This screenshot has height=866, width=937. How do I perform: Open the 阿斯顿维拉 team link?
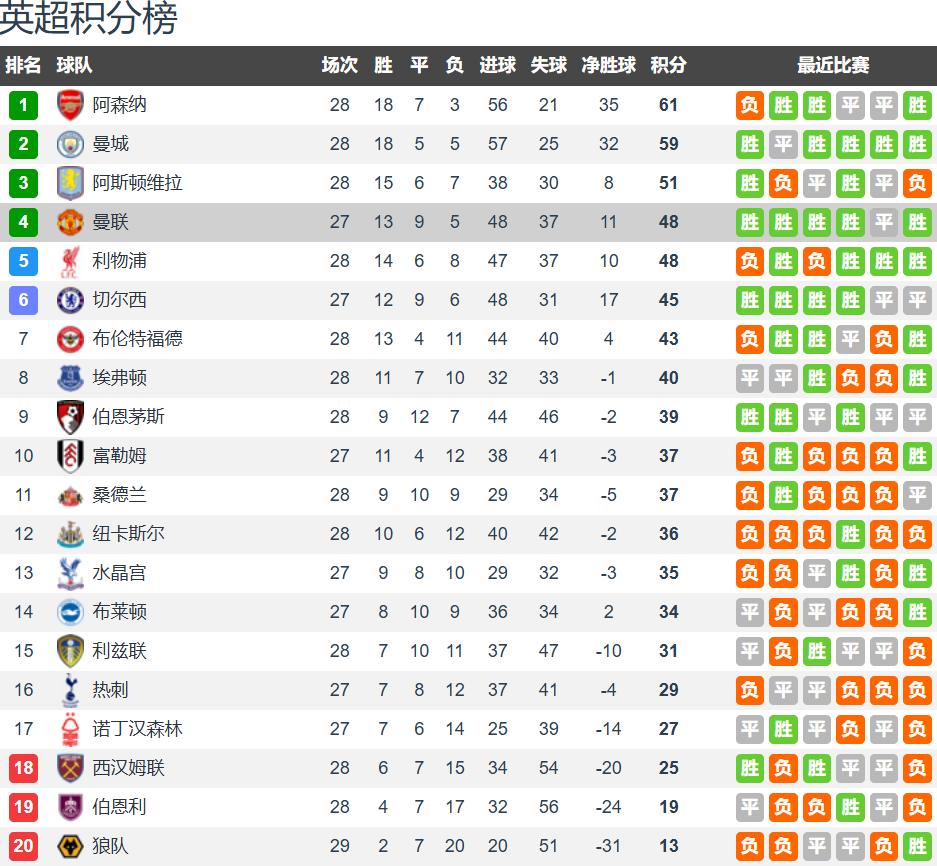tap(137, 183)
